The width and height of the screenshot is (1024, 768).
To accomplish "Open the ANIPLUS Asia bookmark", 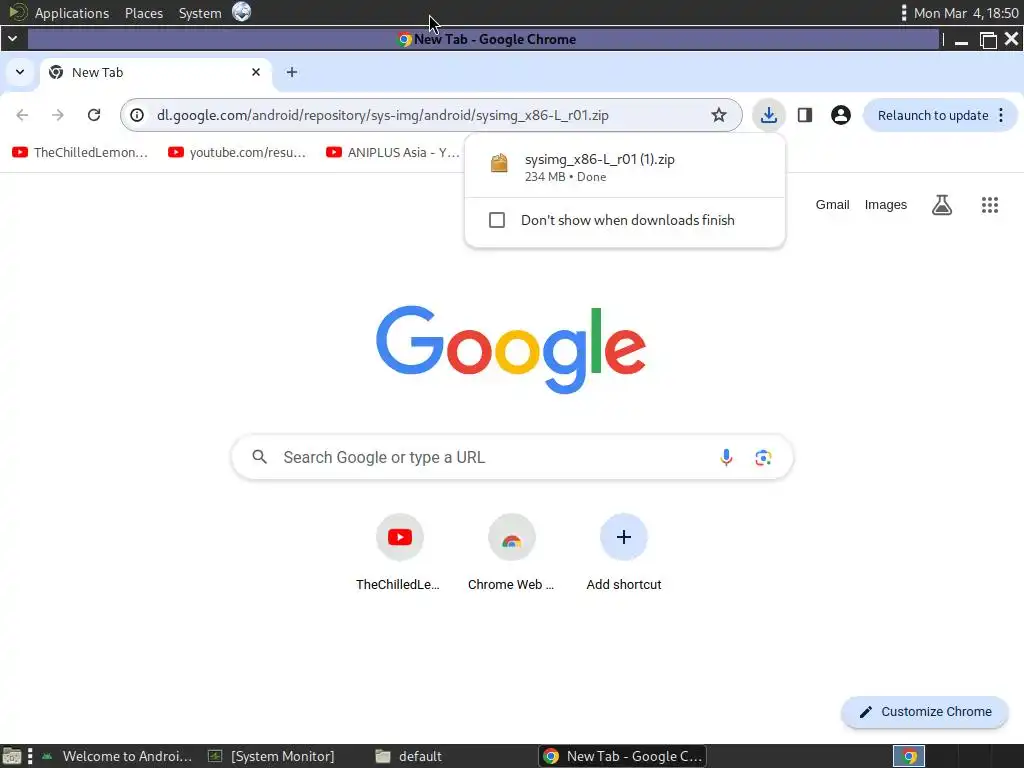I will [x=393, y=152].
